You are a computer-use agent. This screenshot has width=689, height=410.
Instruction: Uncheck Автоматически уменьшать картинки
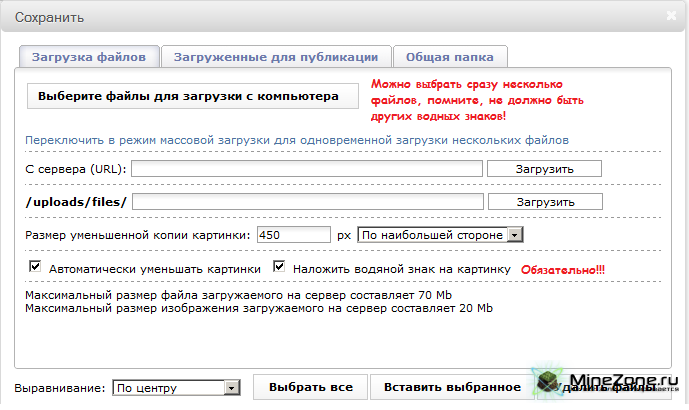click(x=36, y=268)
